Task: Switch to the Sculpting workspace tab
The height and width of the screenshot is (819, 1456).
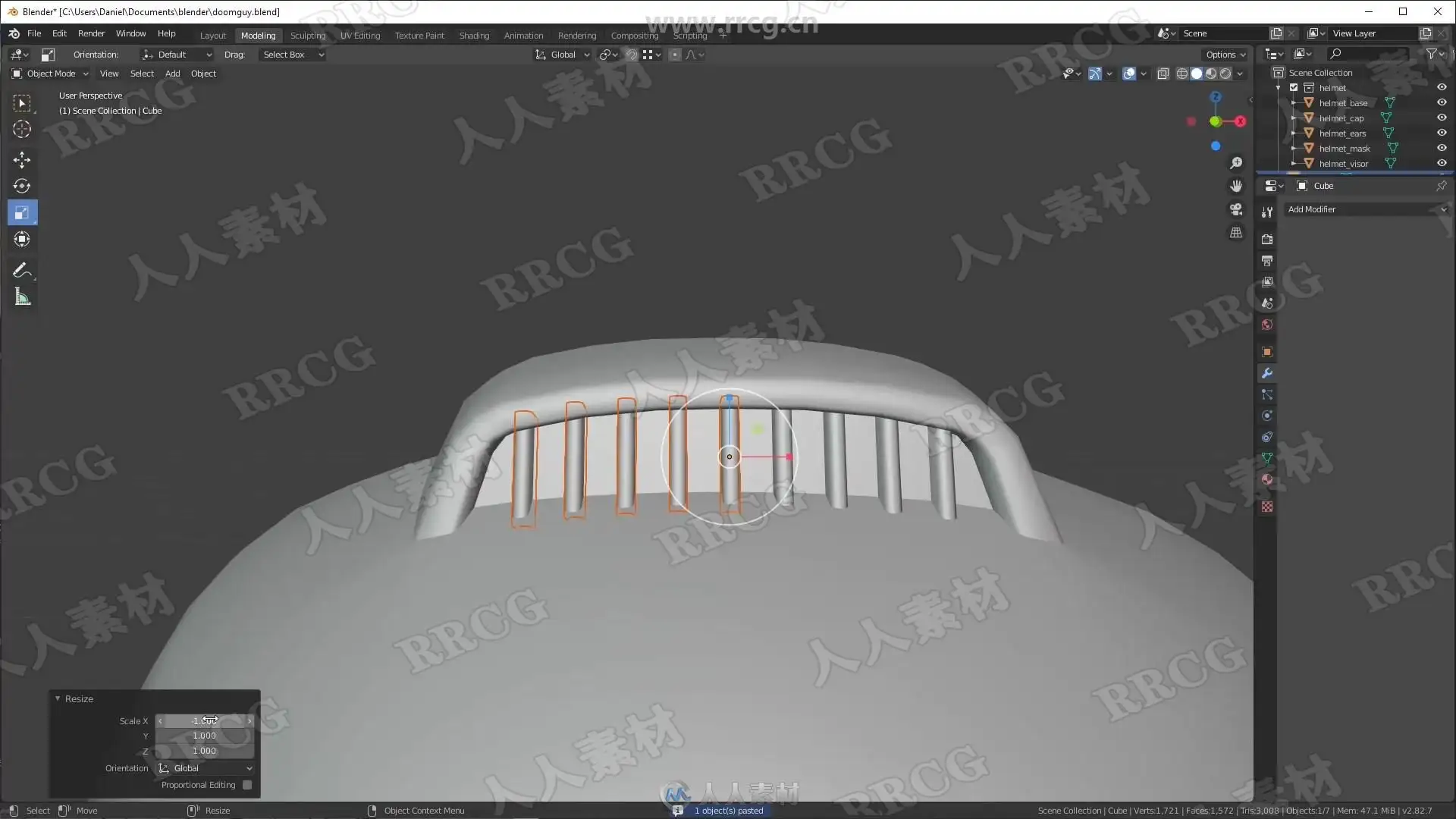Action: pyautogui.click(x=307, y=36)
